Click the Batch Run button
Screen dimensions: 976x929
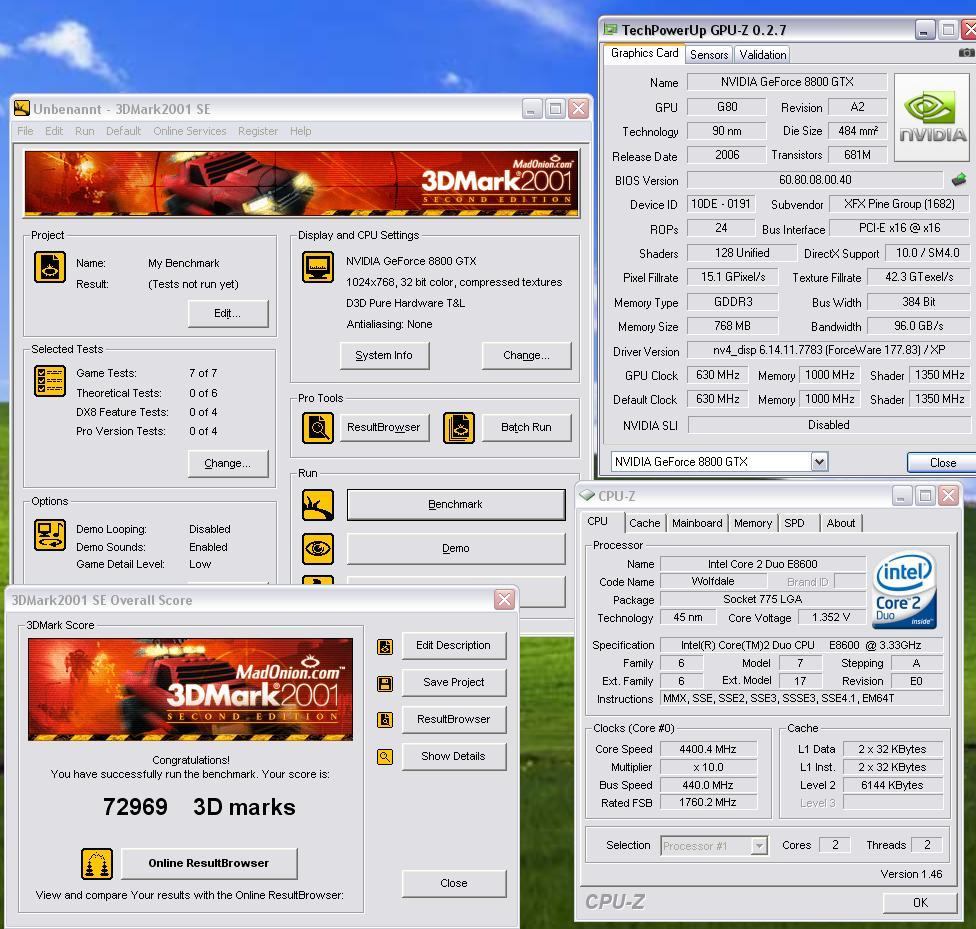click(526, 427)
